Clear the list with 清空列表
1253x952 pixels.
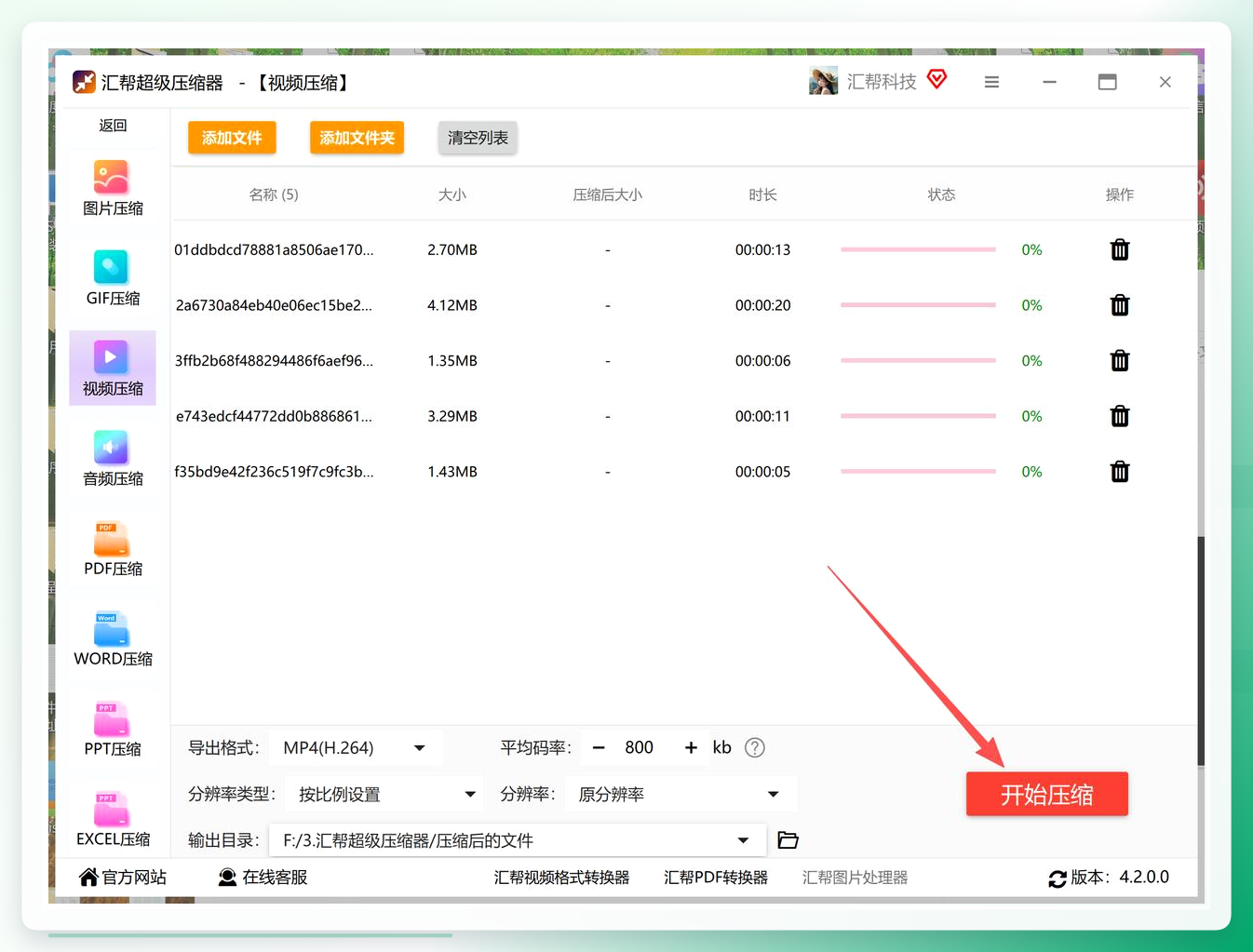(x=478, y=138)
